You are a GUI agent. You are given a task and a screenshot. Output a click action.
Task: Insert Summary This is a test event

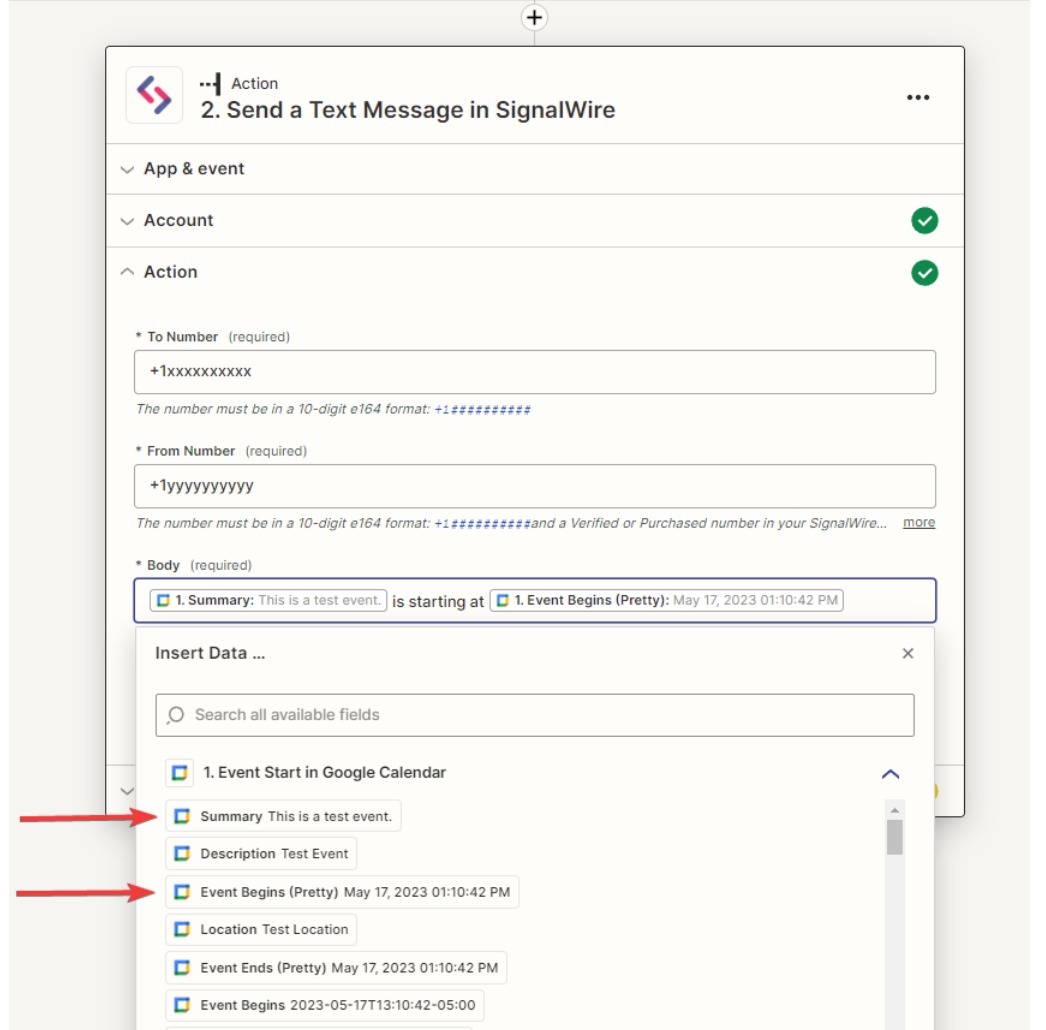pos(284,816)
